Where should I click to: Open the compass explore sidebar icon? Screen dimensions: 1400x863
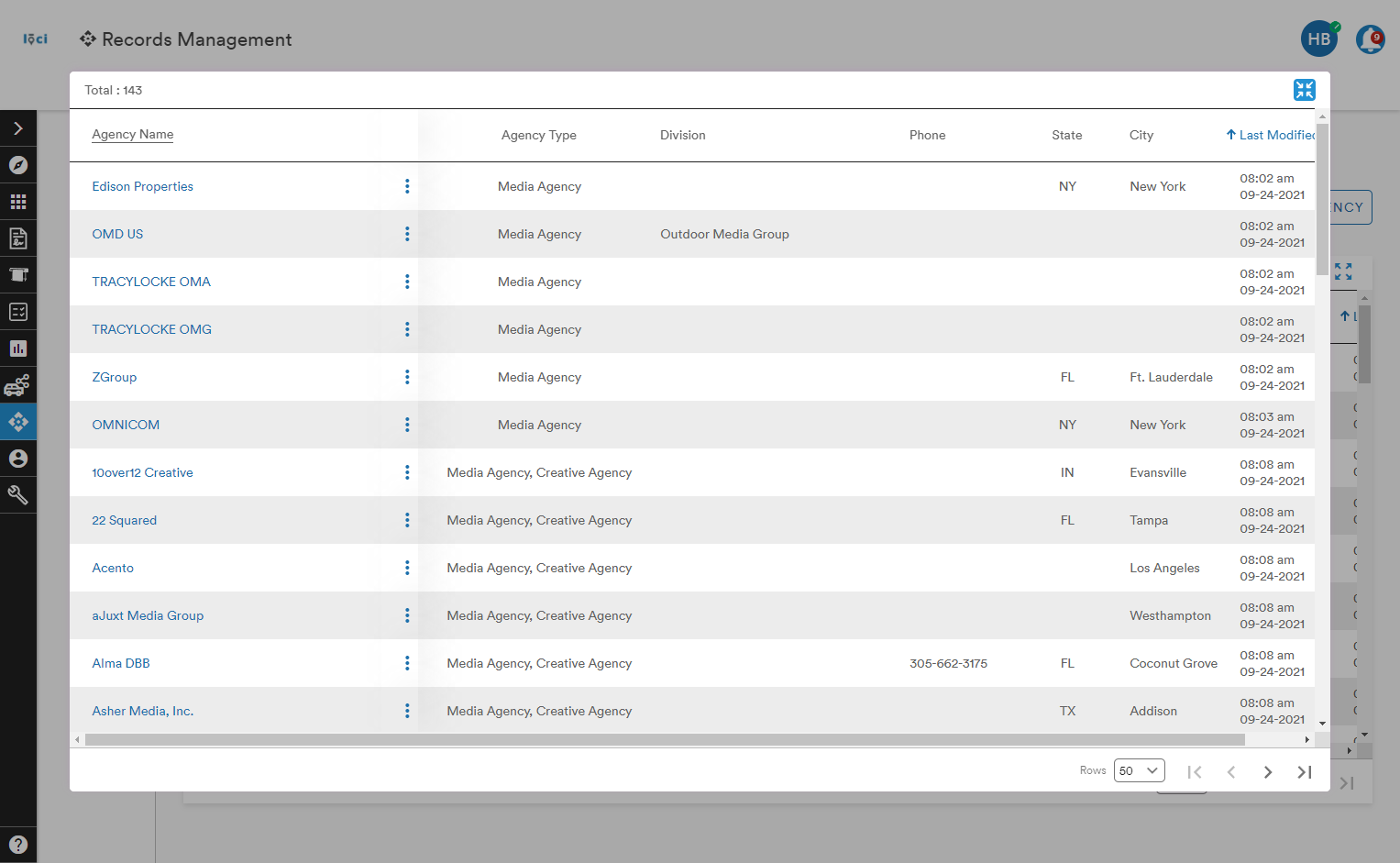[18, 165]
